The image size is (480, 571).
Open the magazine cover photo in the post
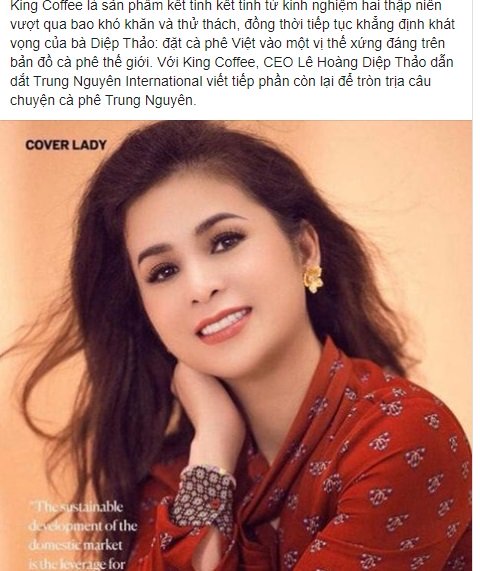pos(236,345)
